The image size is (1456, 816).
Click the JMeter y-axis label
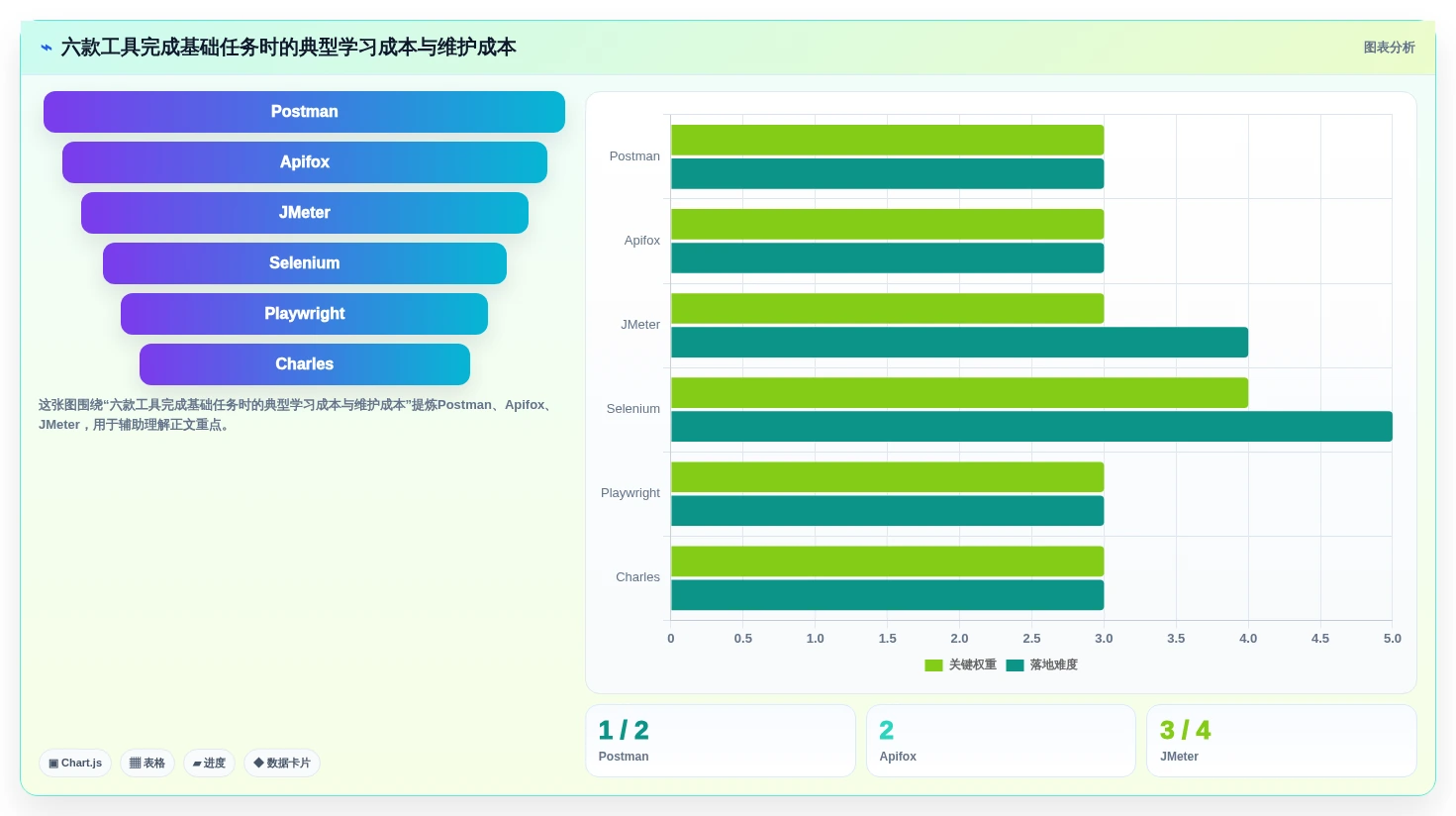point(640,325)
